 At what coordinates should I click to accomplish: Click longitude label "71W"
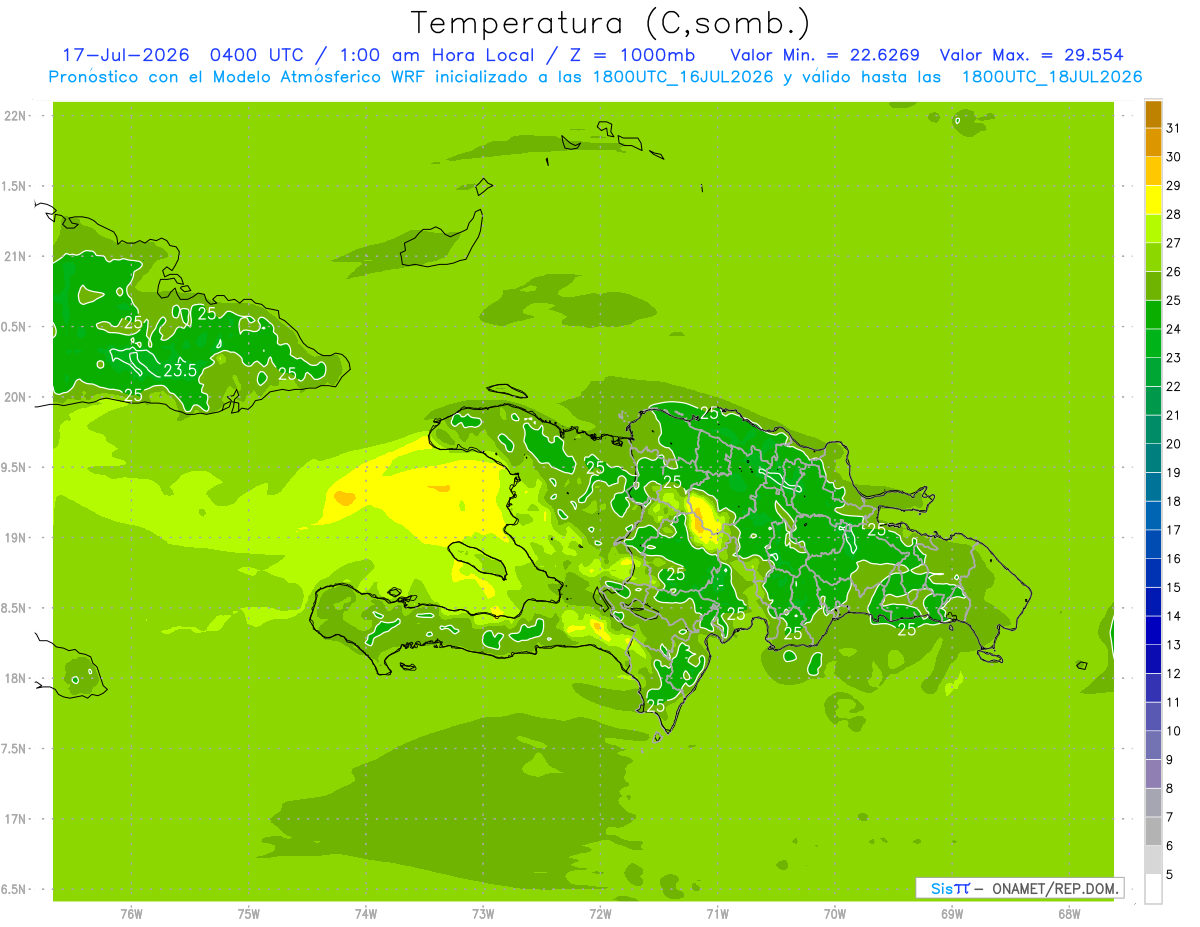click(717, 914)
